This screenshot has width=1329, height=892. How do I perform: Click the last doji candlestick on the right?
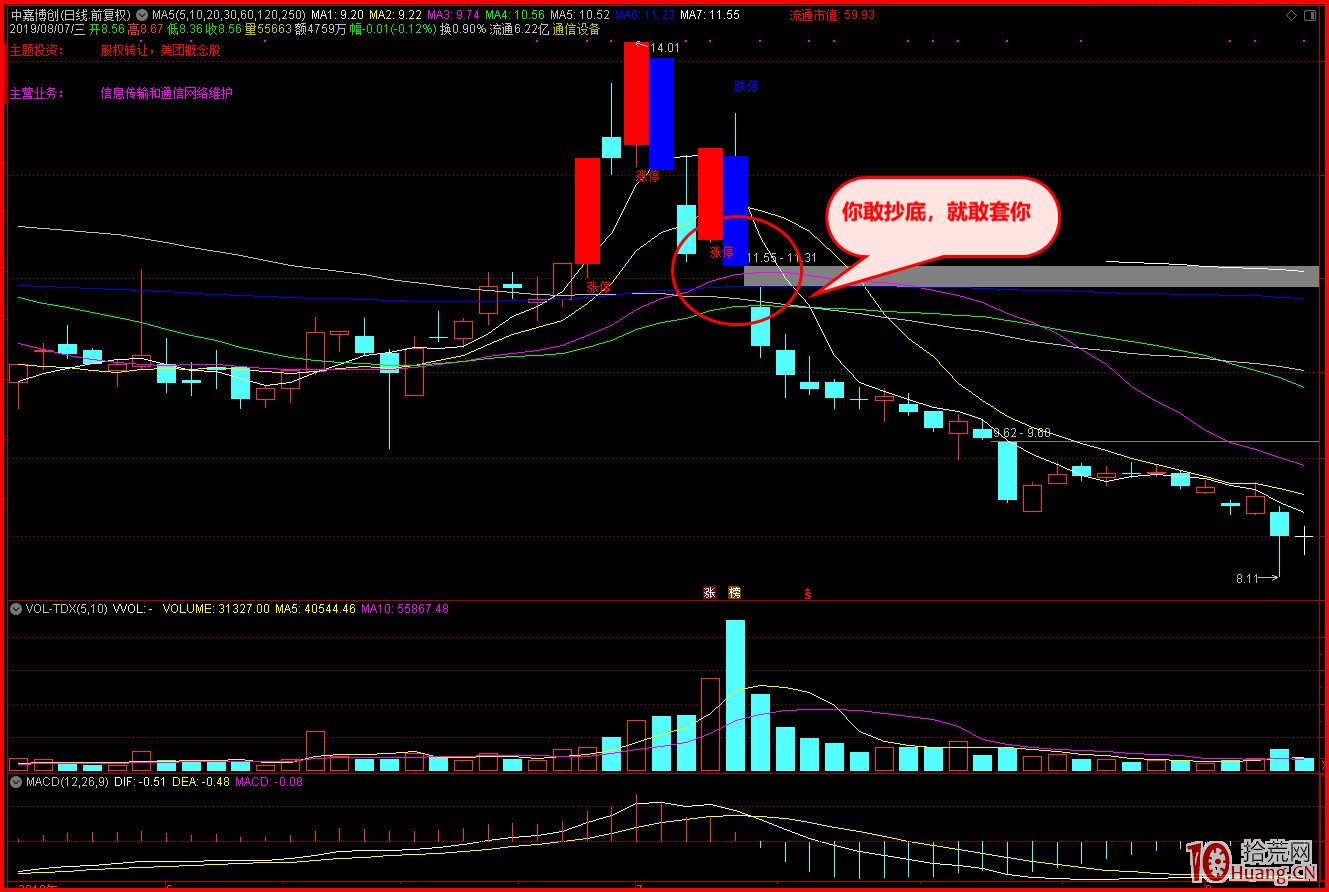click(x=1304, y=541)
